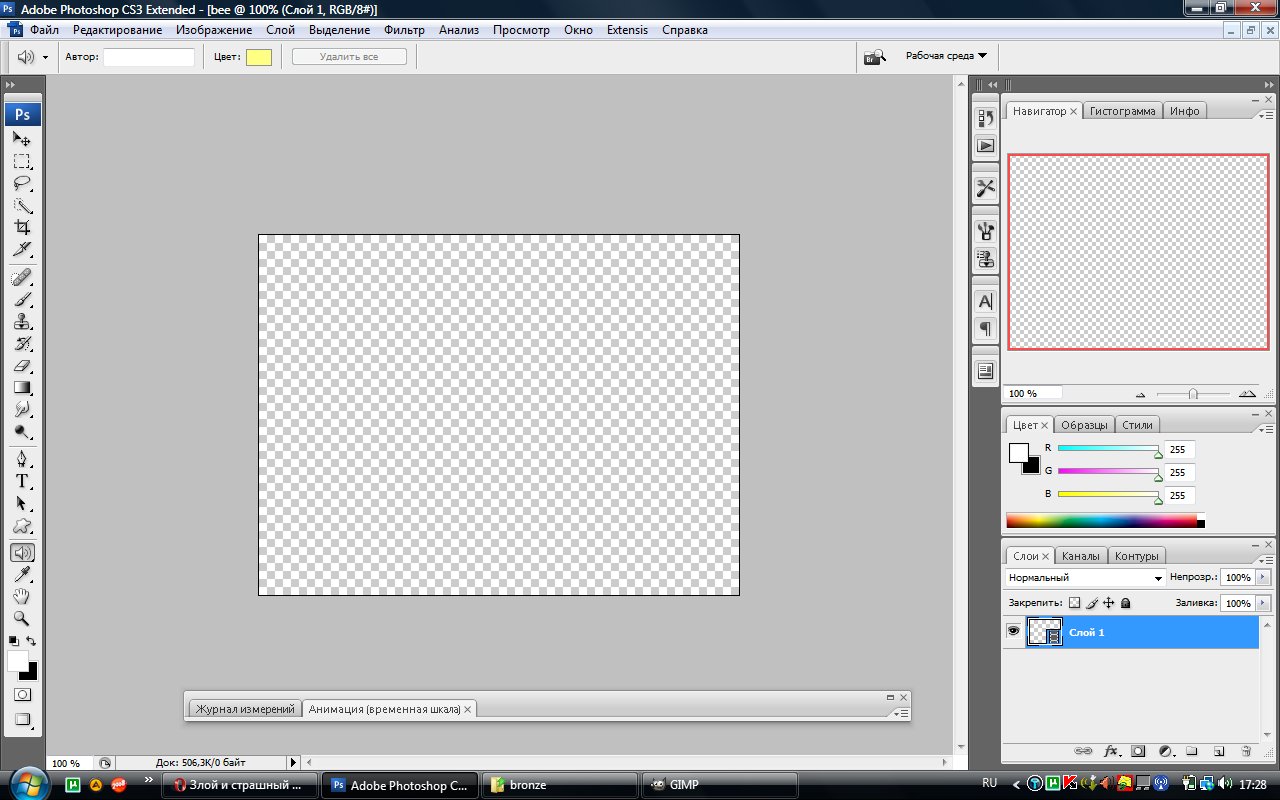The image size is (1280, 800).
Task: Select the Zoom tool in toolbox
Action: 22,618
